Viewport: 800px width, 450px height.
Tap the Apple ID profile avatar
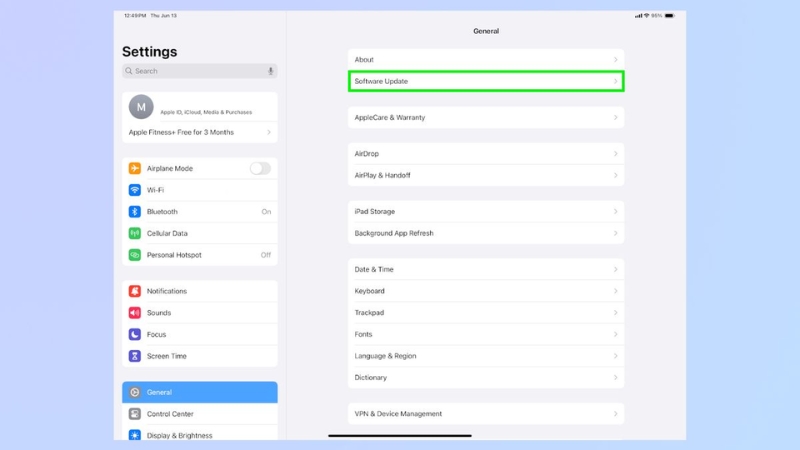point(141,107)
